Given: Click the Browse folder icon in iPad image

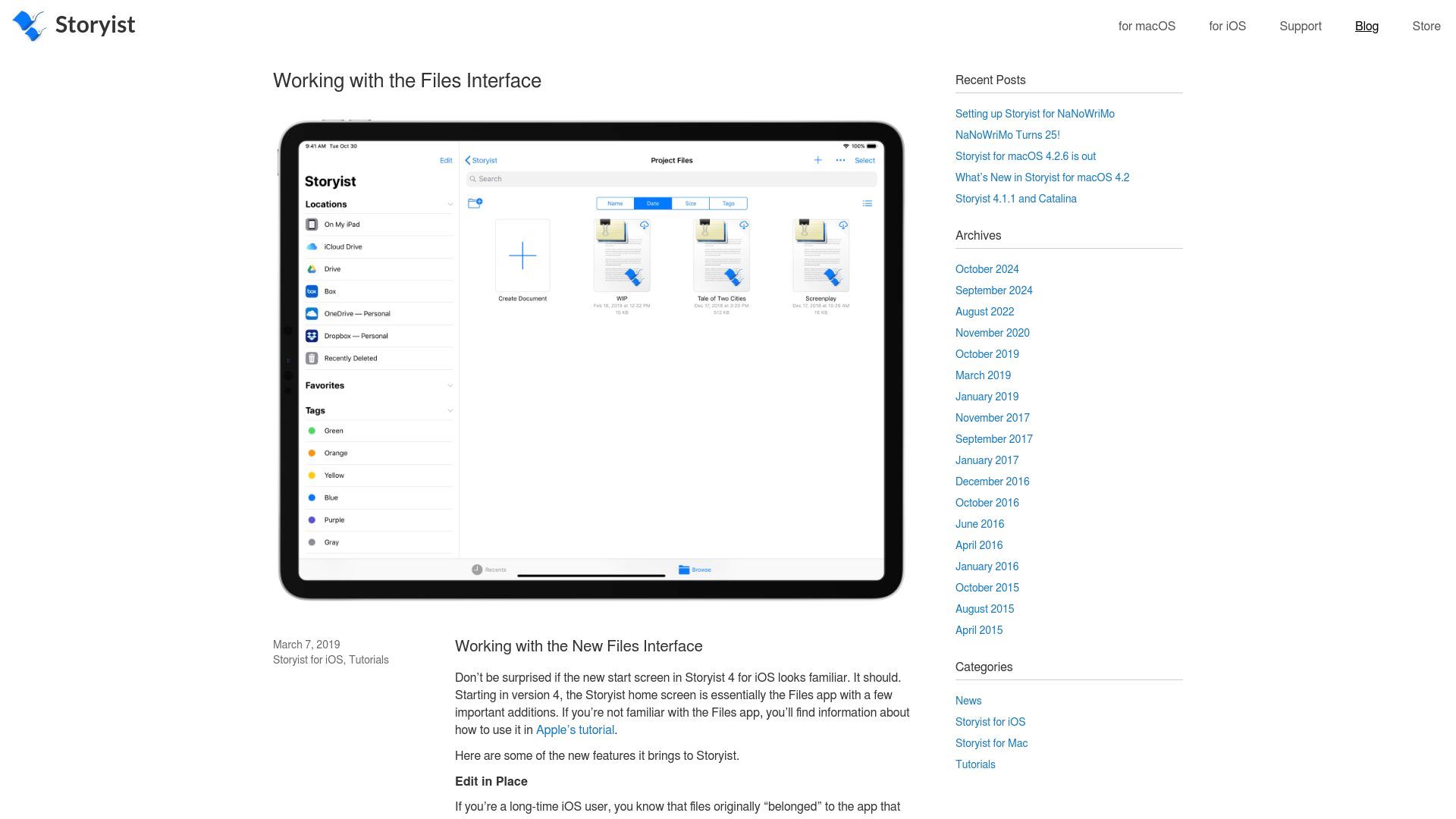Looking at the screenshot, I should point(684,570).
